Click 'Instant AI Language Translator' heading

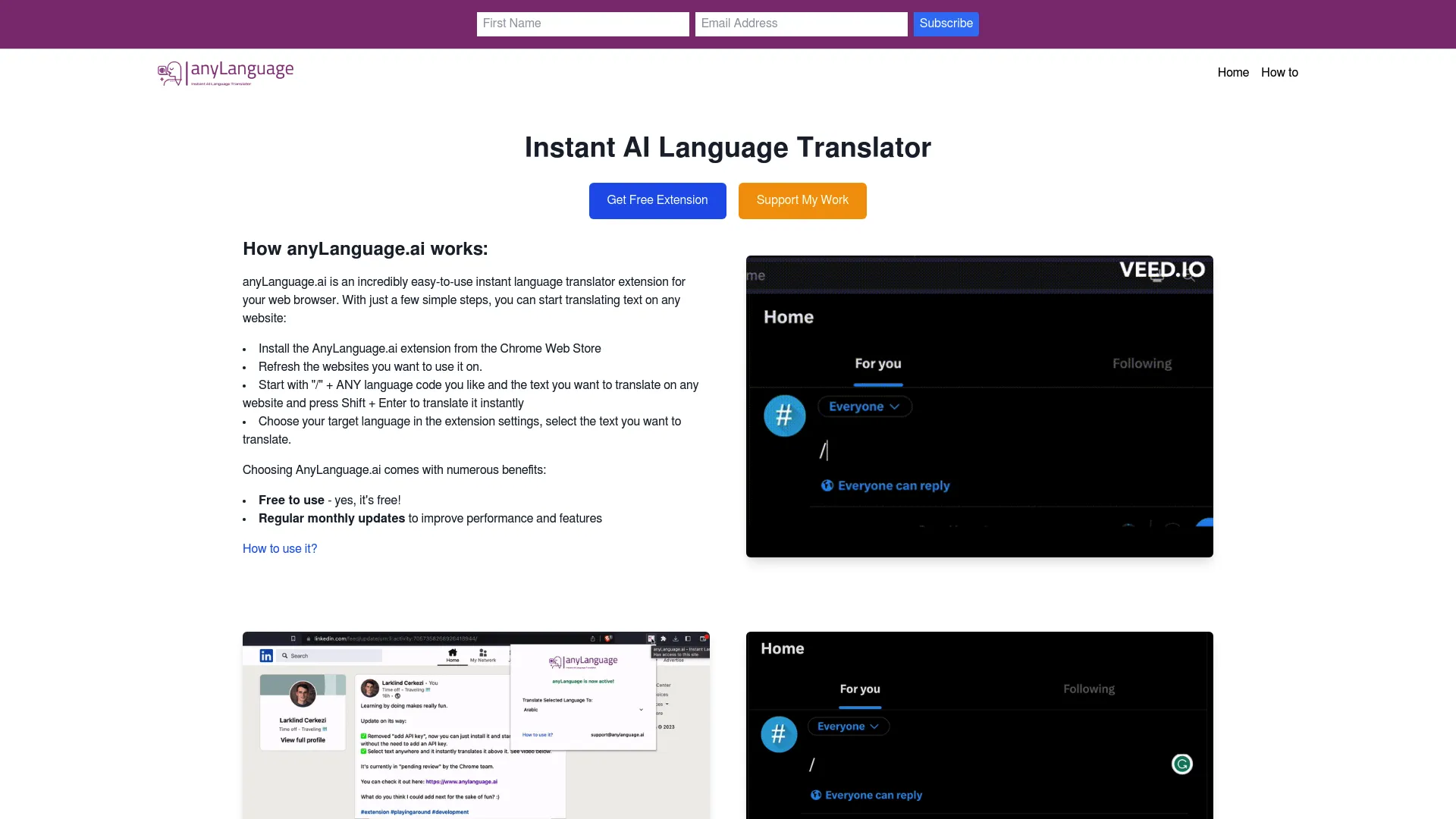pos(728,147)
